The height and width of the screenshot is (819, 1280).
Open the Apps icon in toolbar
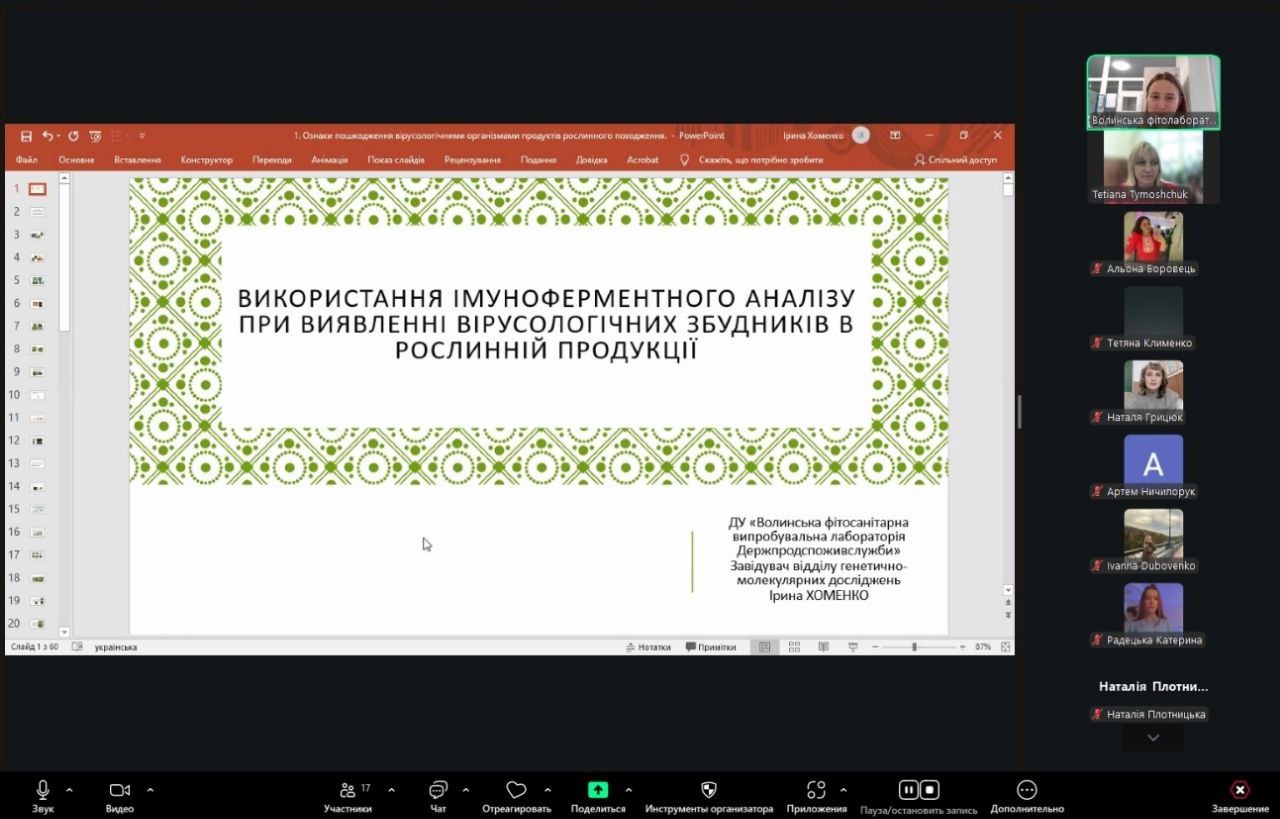tap(816, 791)
